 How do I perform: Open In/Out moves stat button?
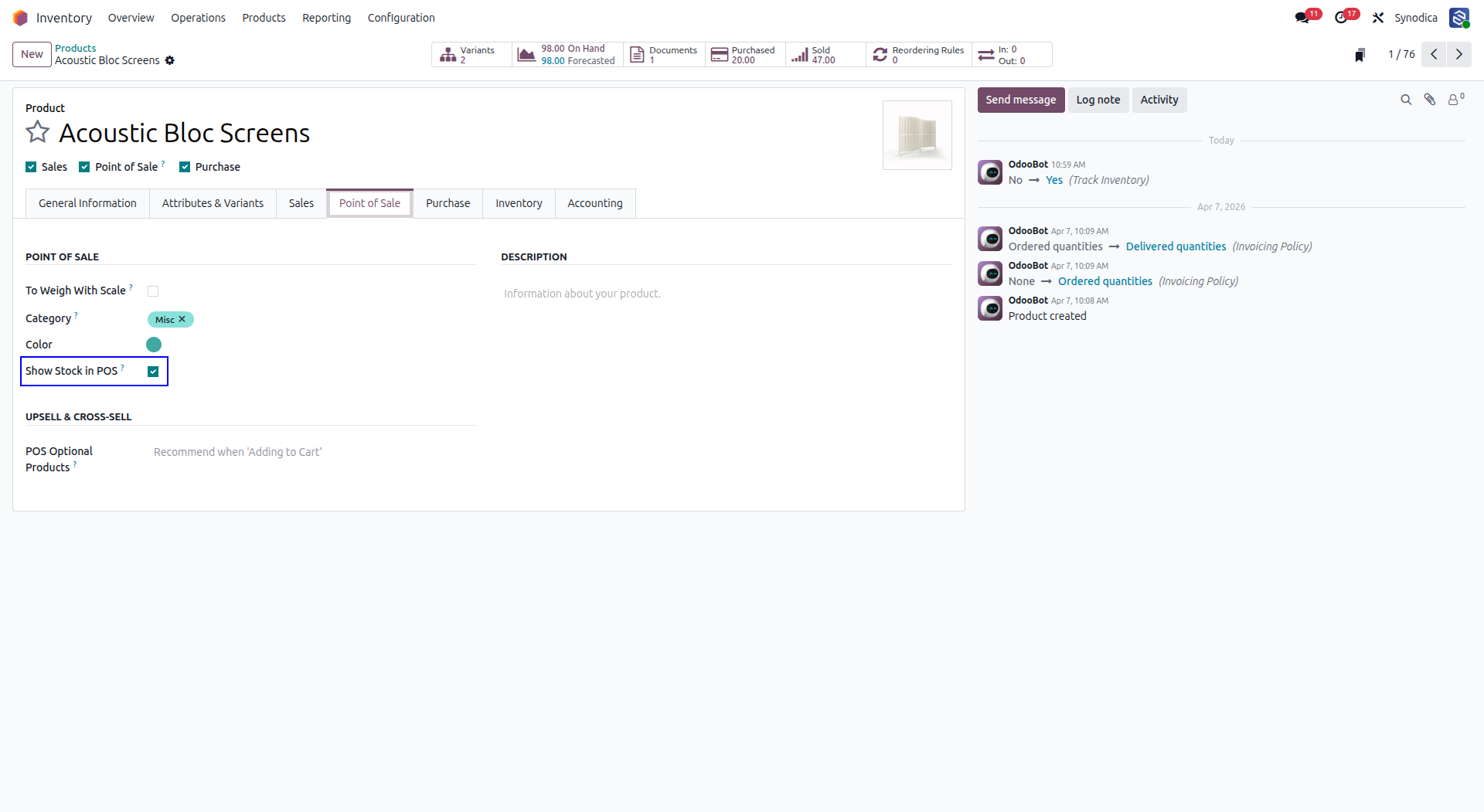coord(1012,55)
